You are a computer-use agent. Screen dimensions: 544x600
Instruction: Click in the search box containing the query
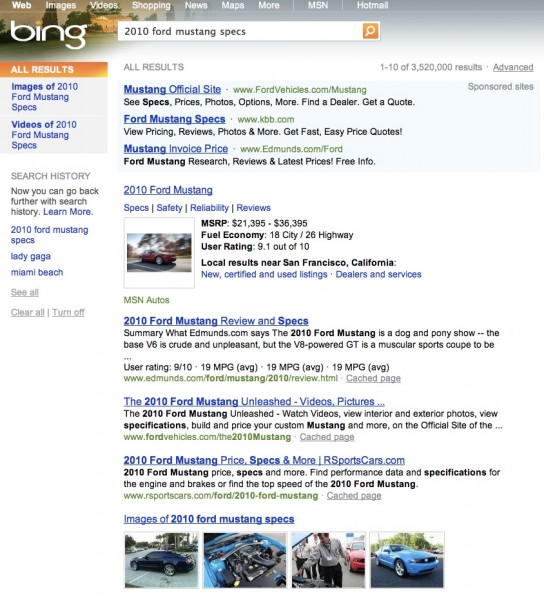point(240,31)
